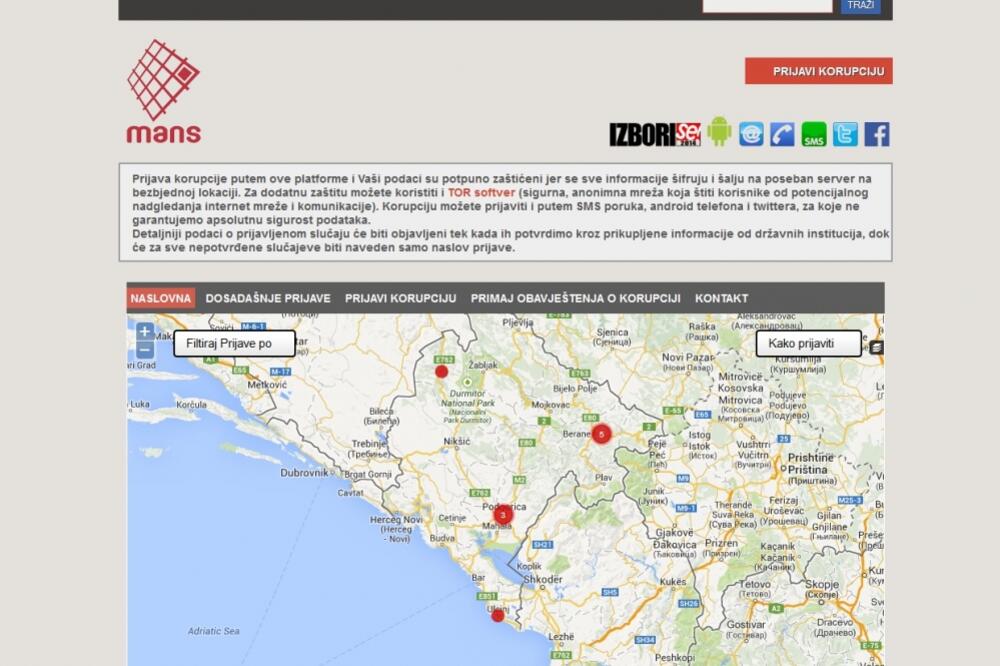Click the IZBORI 2014 logo
1000x666 pixels.
tap(656, 131)
